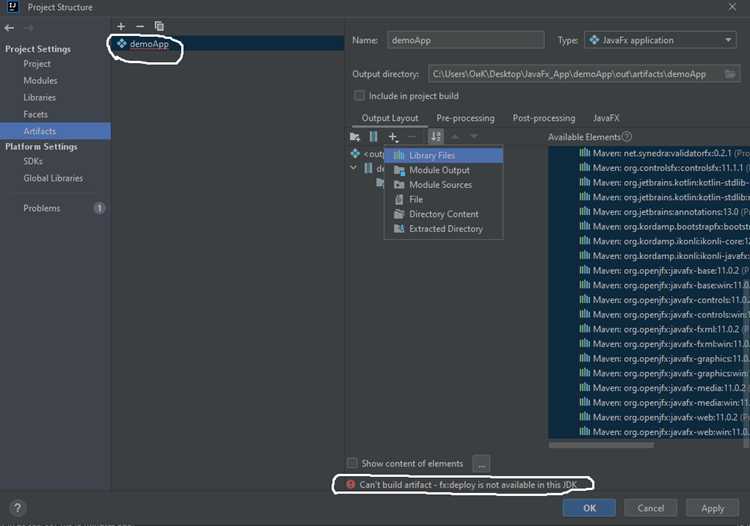Click the add copy-of plus button
Screen dimensions: 750x526
[393, 137]
